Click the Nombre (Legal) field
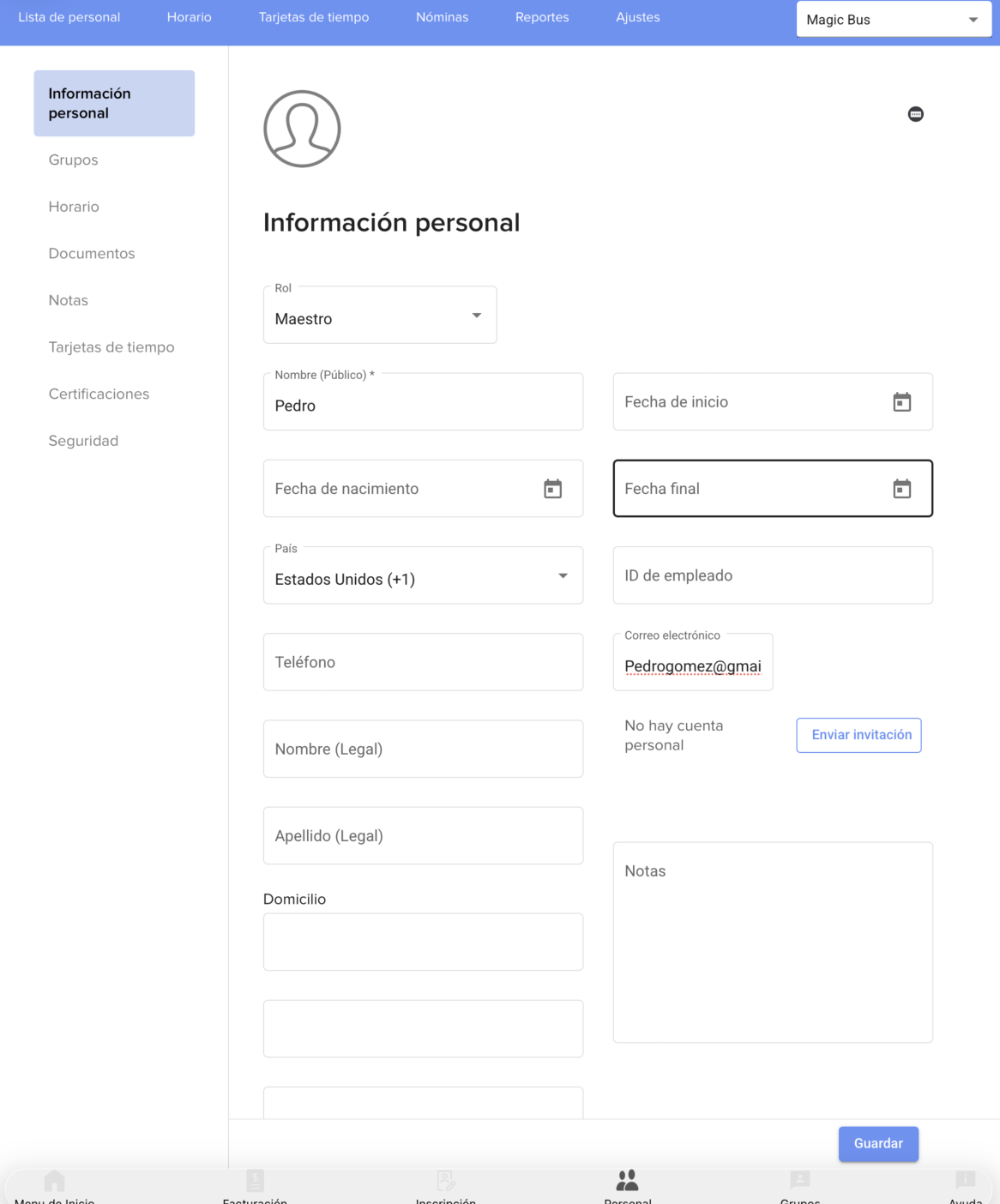Screen dimensions: 1000x1204 point(423,749)
